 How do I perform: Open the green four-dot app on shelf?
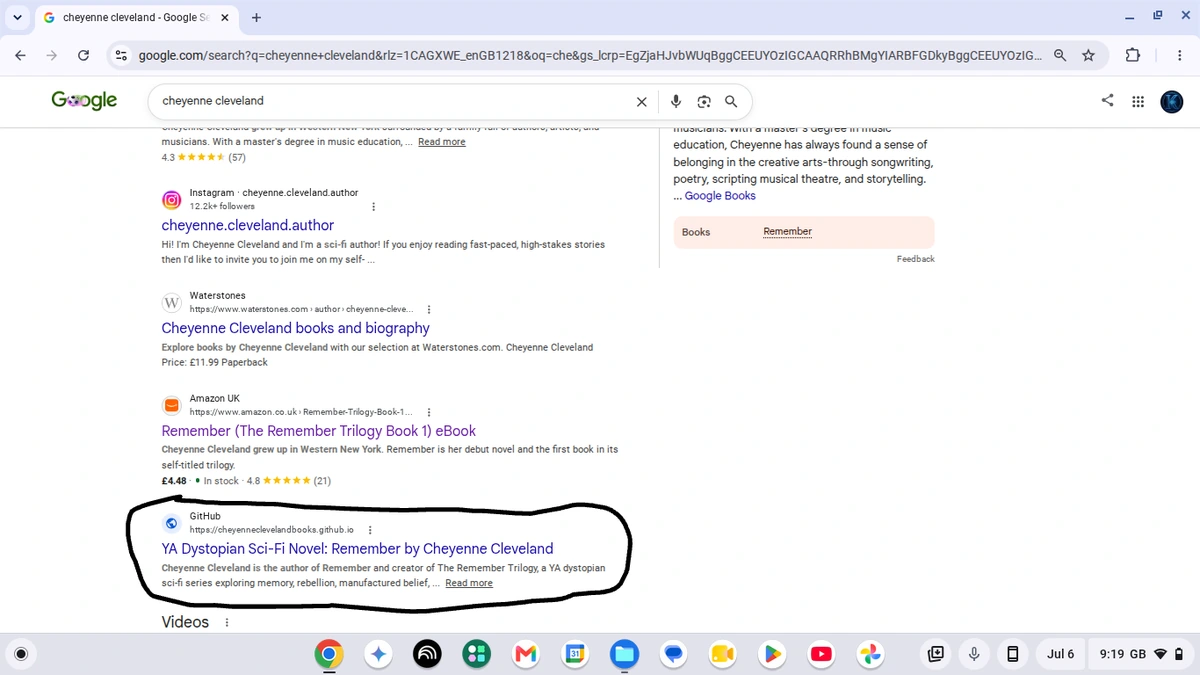[x=476, y=654]
